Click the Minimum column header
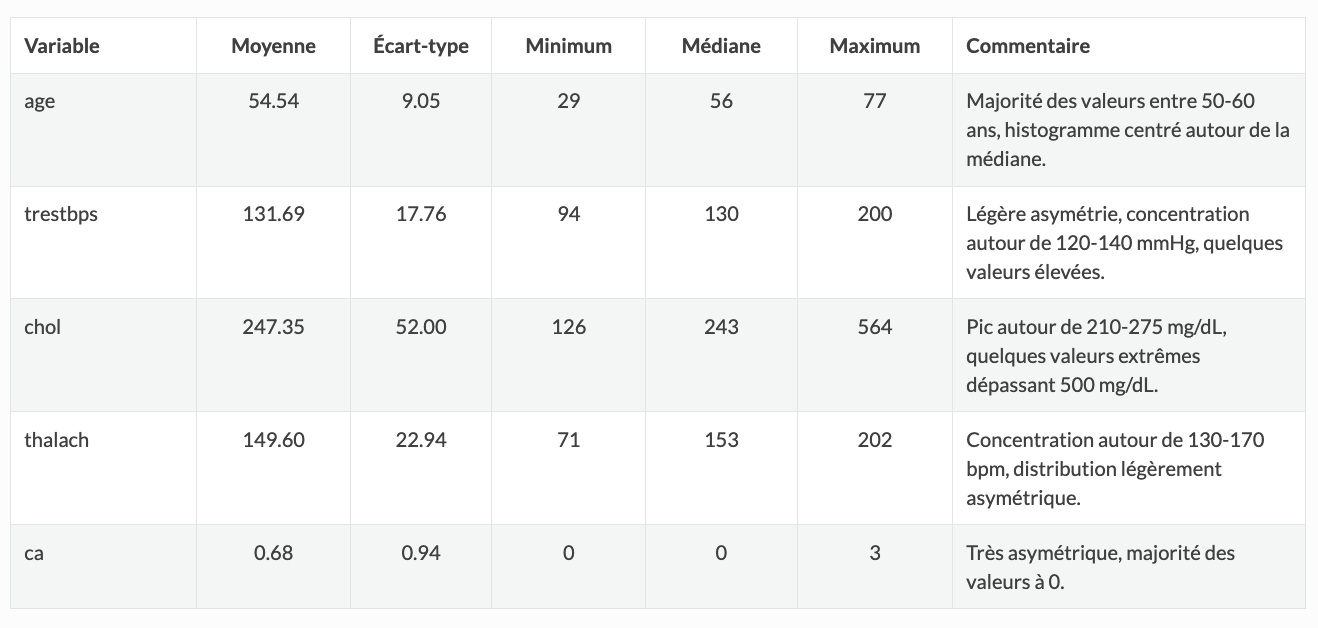1318x628 pixels. point(568,46)
